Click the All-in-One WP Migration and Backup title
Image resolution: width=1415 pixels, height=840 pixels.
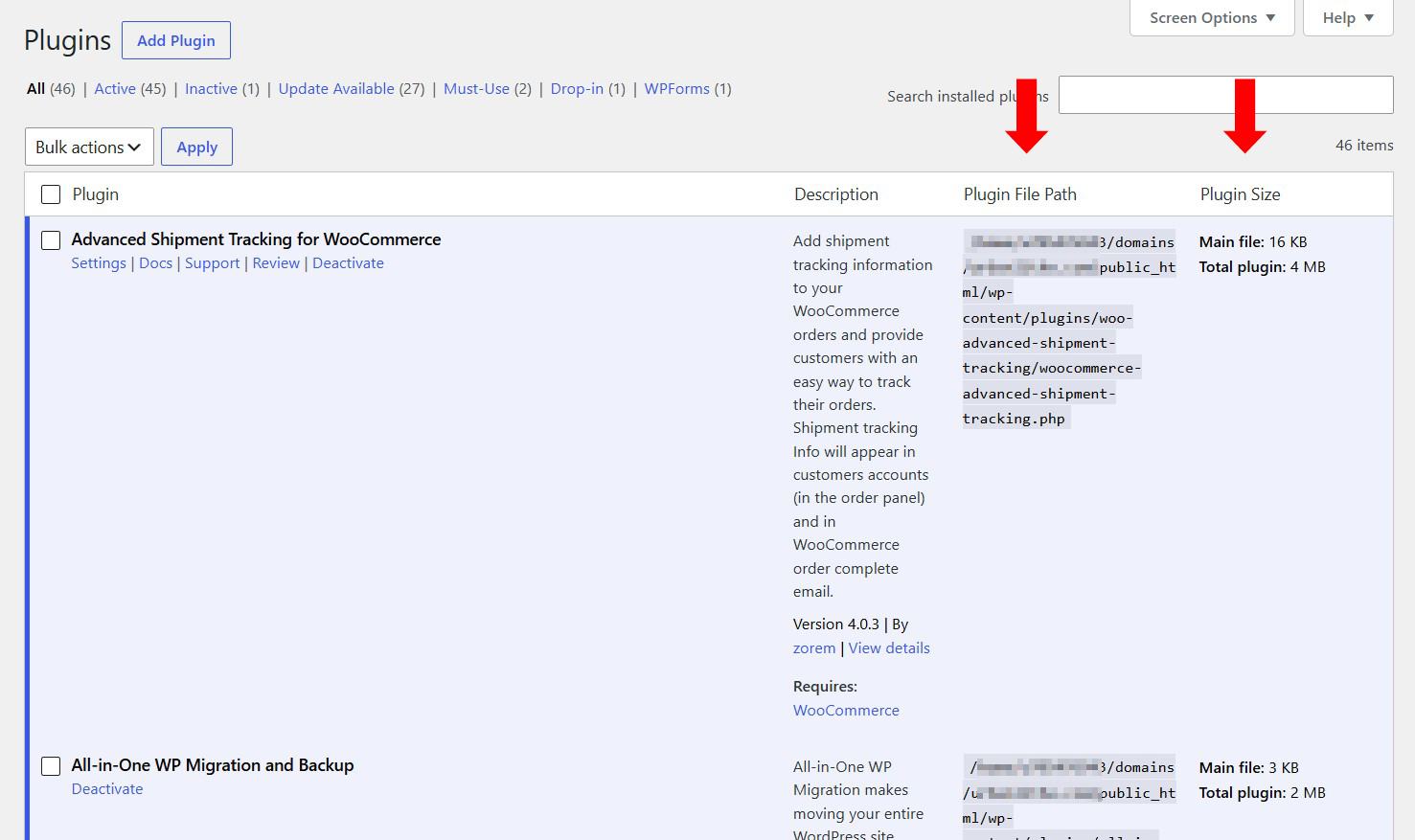(x=213, y=765)
